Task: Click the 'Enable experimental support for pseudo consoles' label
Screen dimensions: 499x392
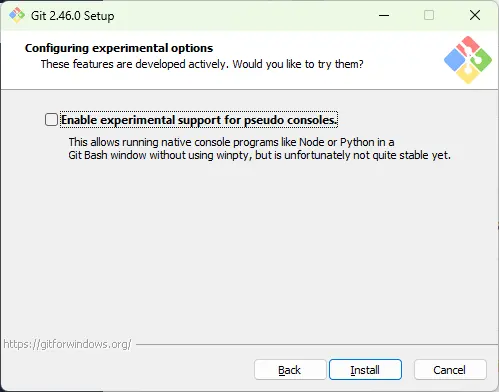Action: click(199, 120)
